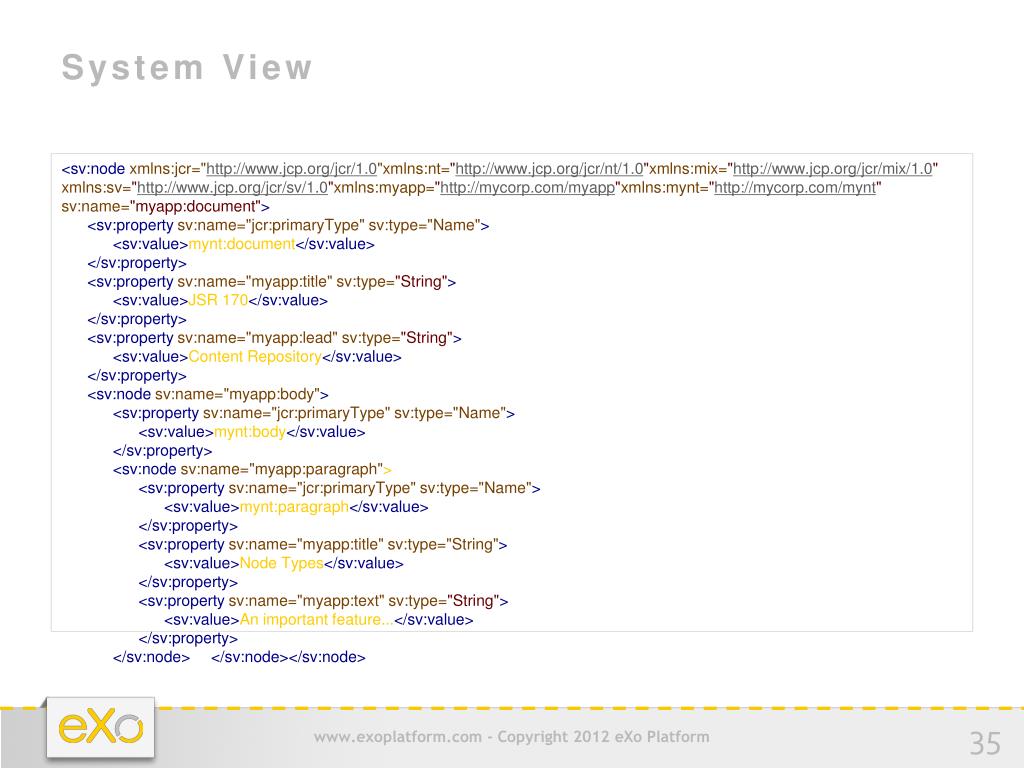This screenshot has width=1024, height=768.
Task: Click the yellow JSR 170 value
Action: 218,300
